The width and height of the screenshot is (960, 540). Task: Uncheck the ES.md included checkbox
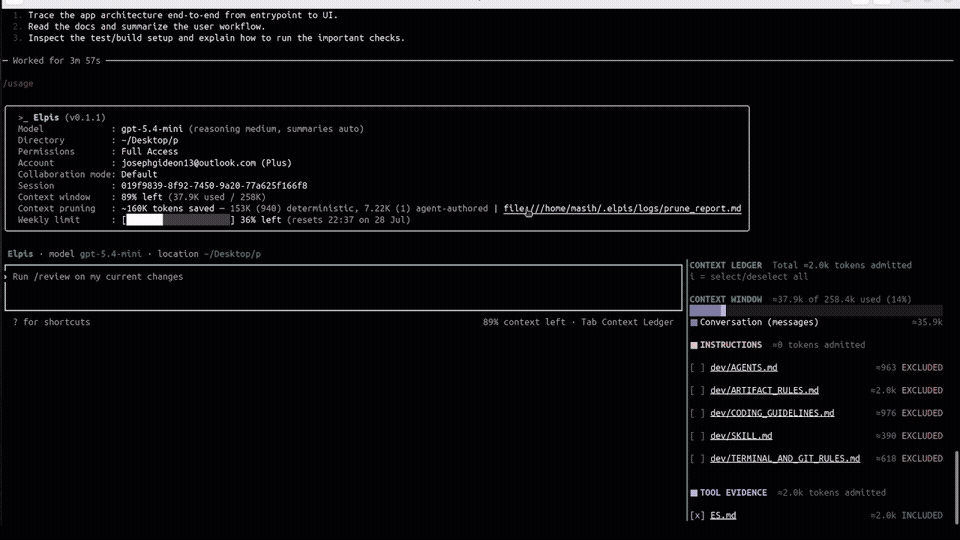click(697, 516)
